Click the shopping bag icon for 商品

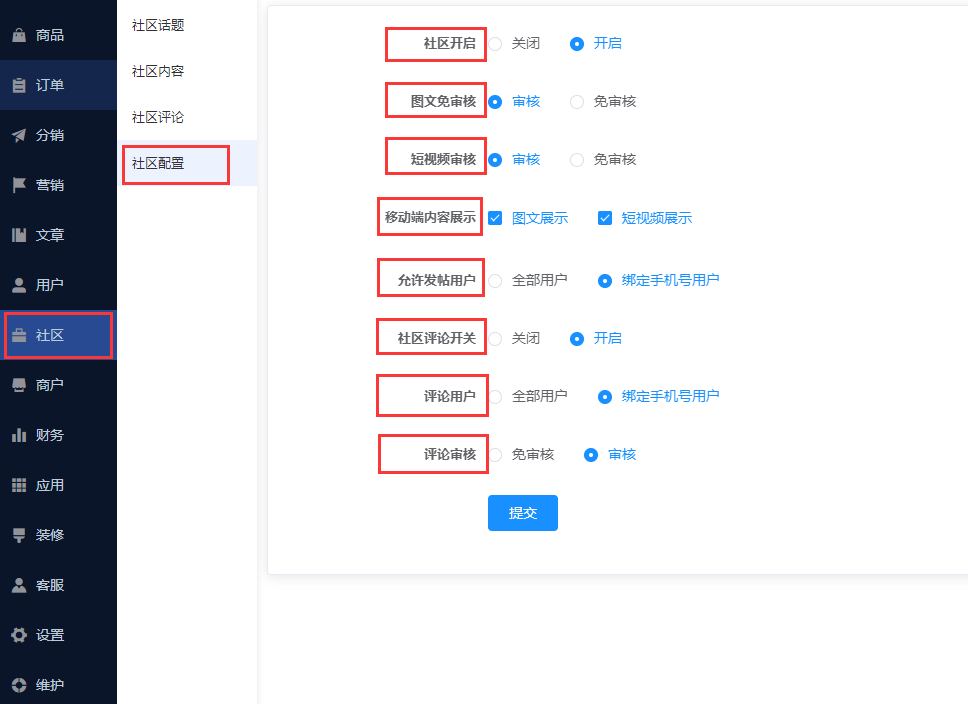[19, 35]
